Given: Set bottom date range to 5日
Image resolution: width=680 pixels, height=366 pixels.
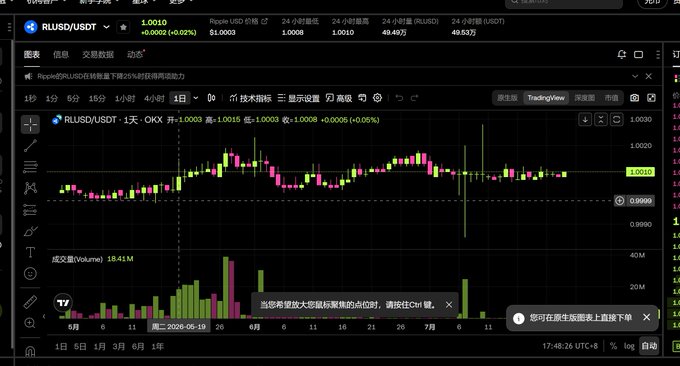Looking at the screenshot, I should tap(80, 346).
